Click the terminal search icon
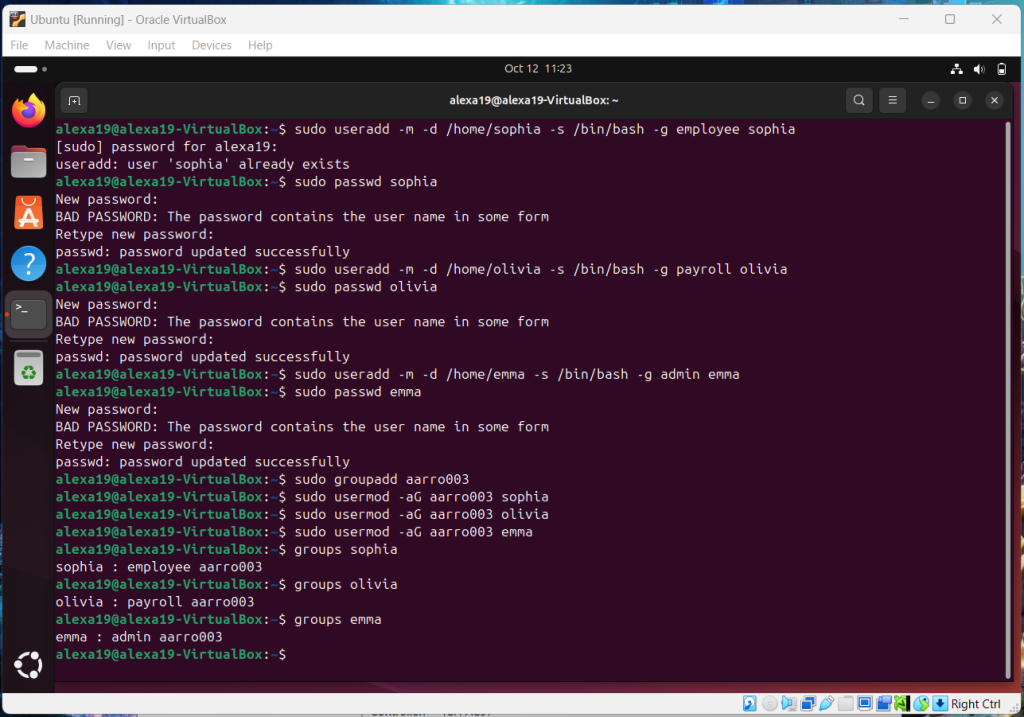 (x=859, y=100)
